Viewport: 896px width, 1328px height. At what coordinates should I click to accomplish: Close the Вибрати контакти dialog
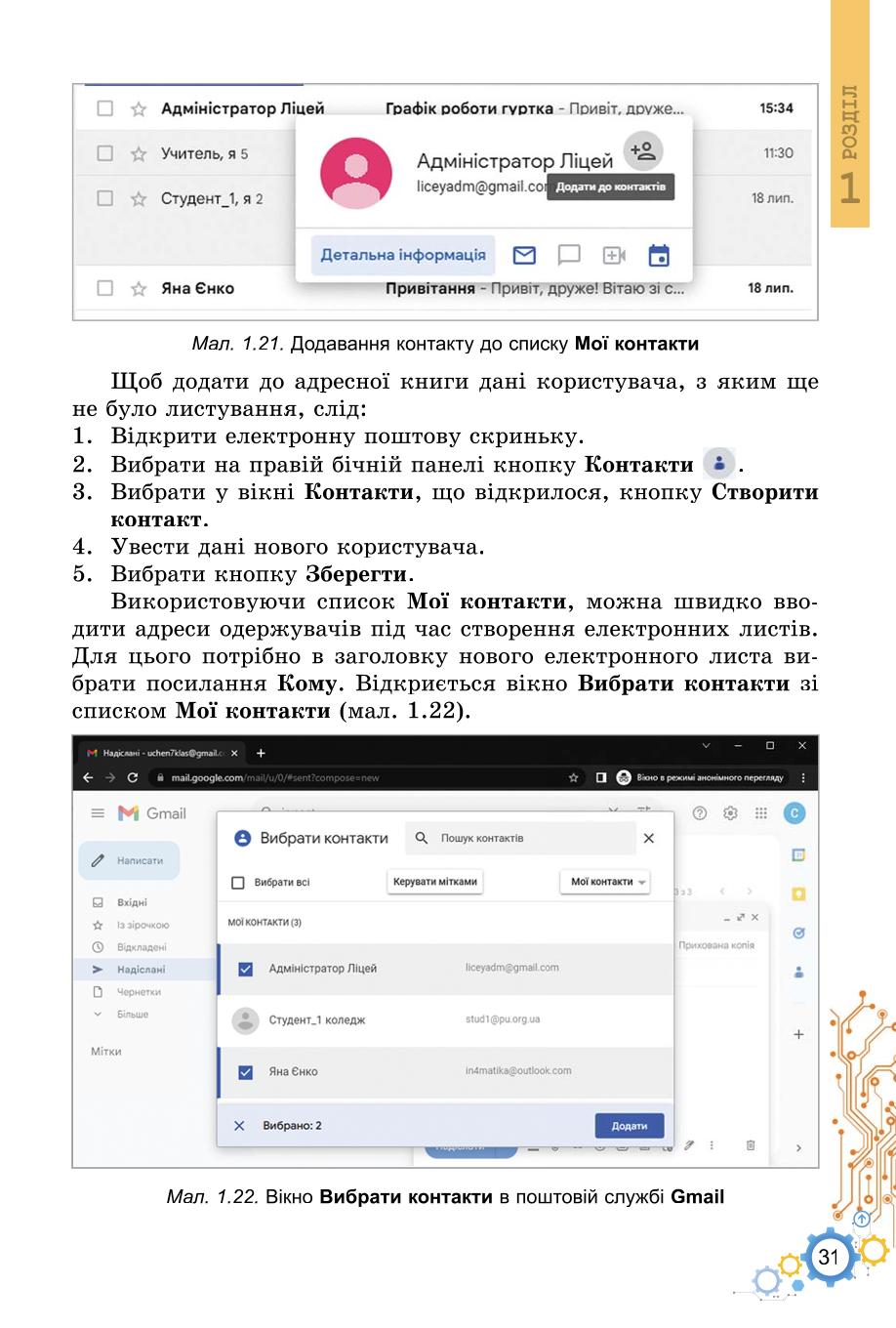649,838
